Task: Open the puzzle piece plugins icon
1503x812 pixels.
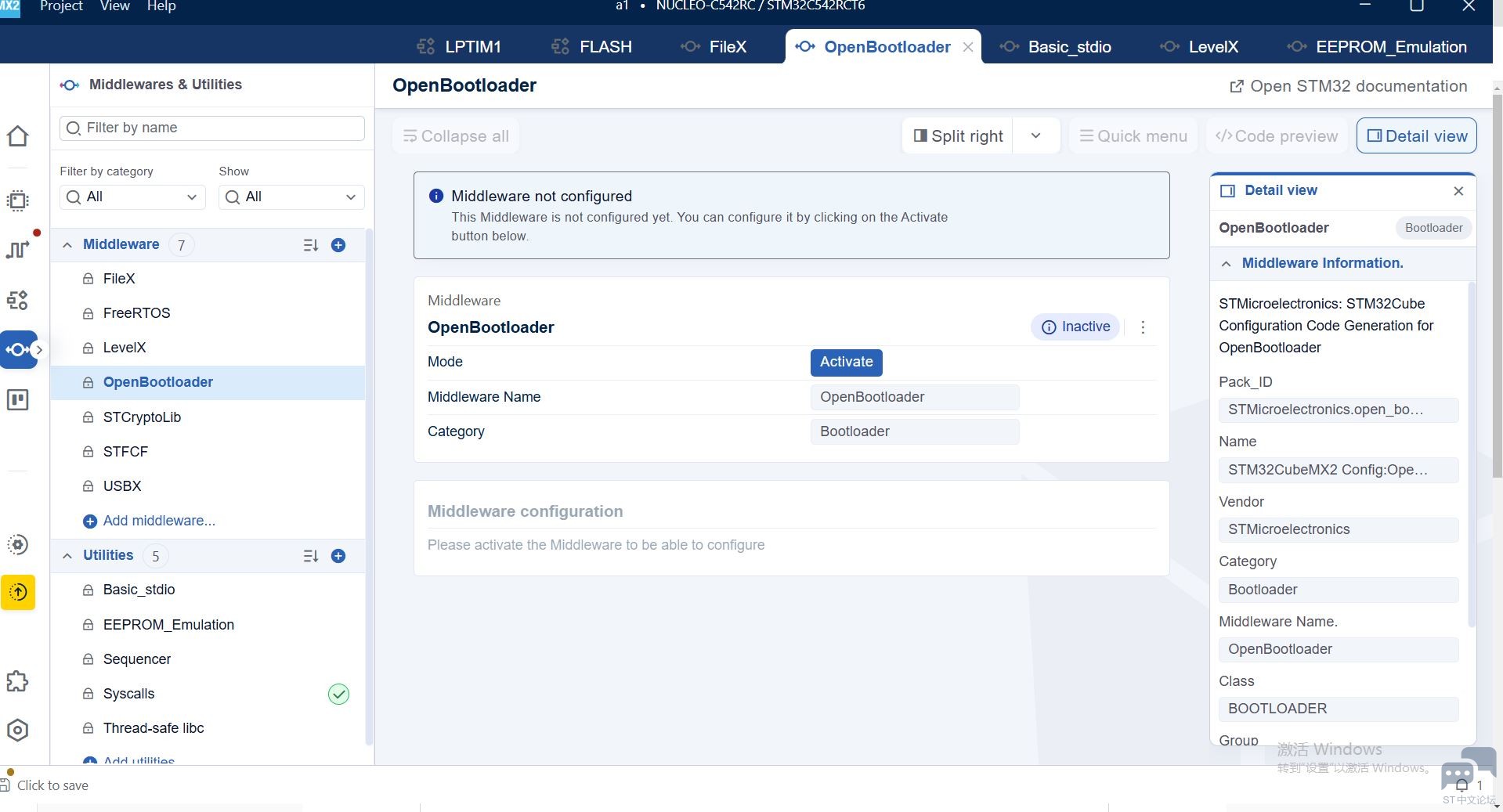Action: (x=17, y=681)
